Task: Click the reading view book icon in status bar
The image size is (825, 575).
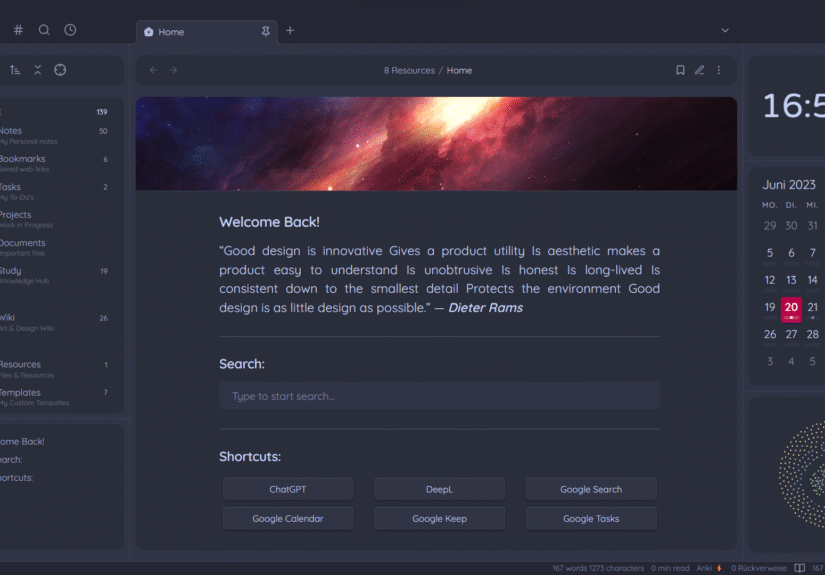Action: 799,568
